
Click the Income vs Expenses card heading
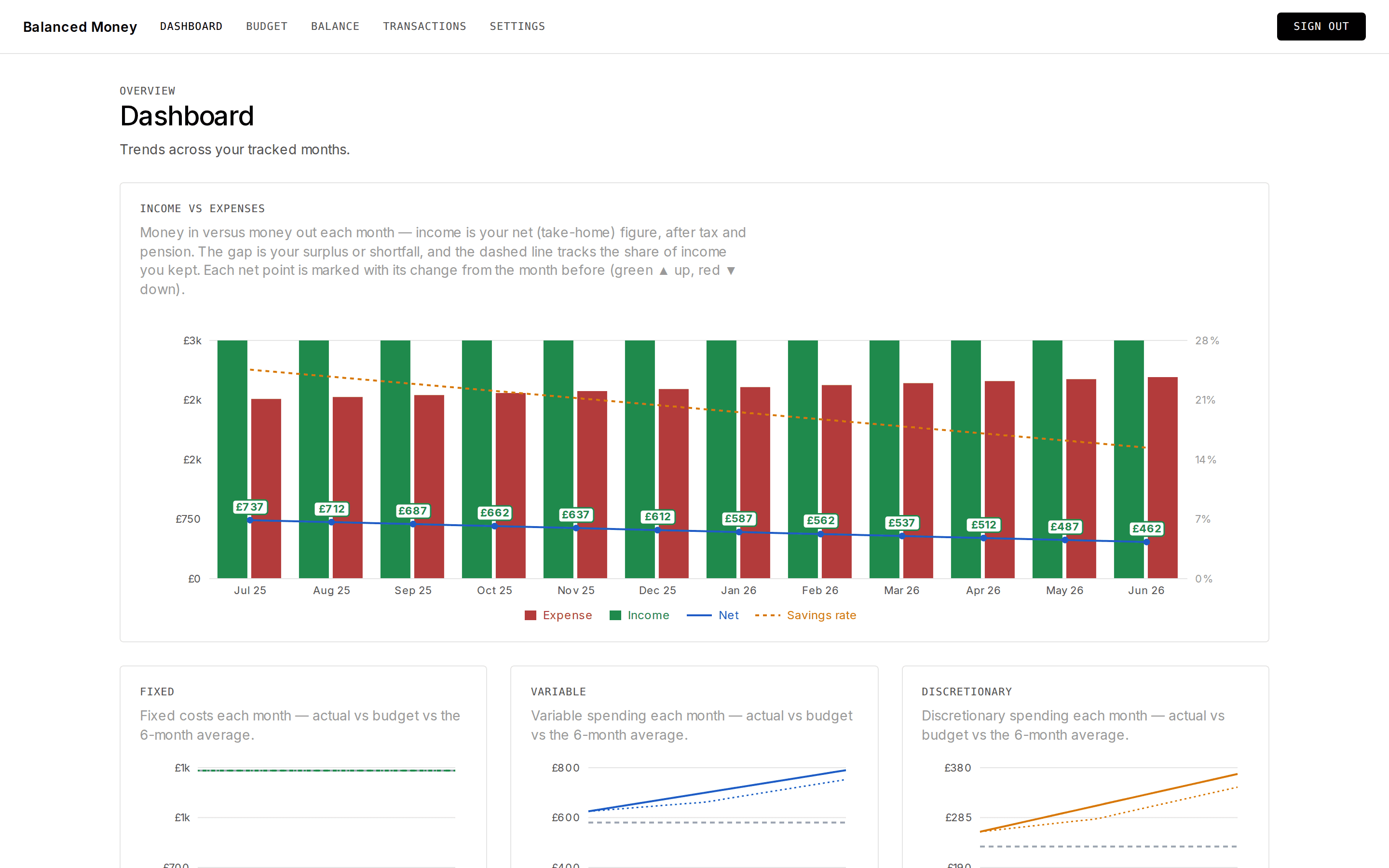pos(203,209)
